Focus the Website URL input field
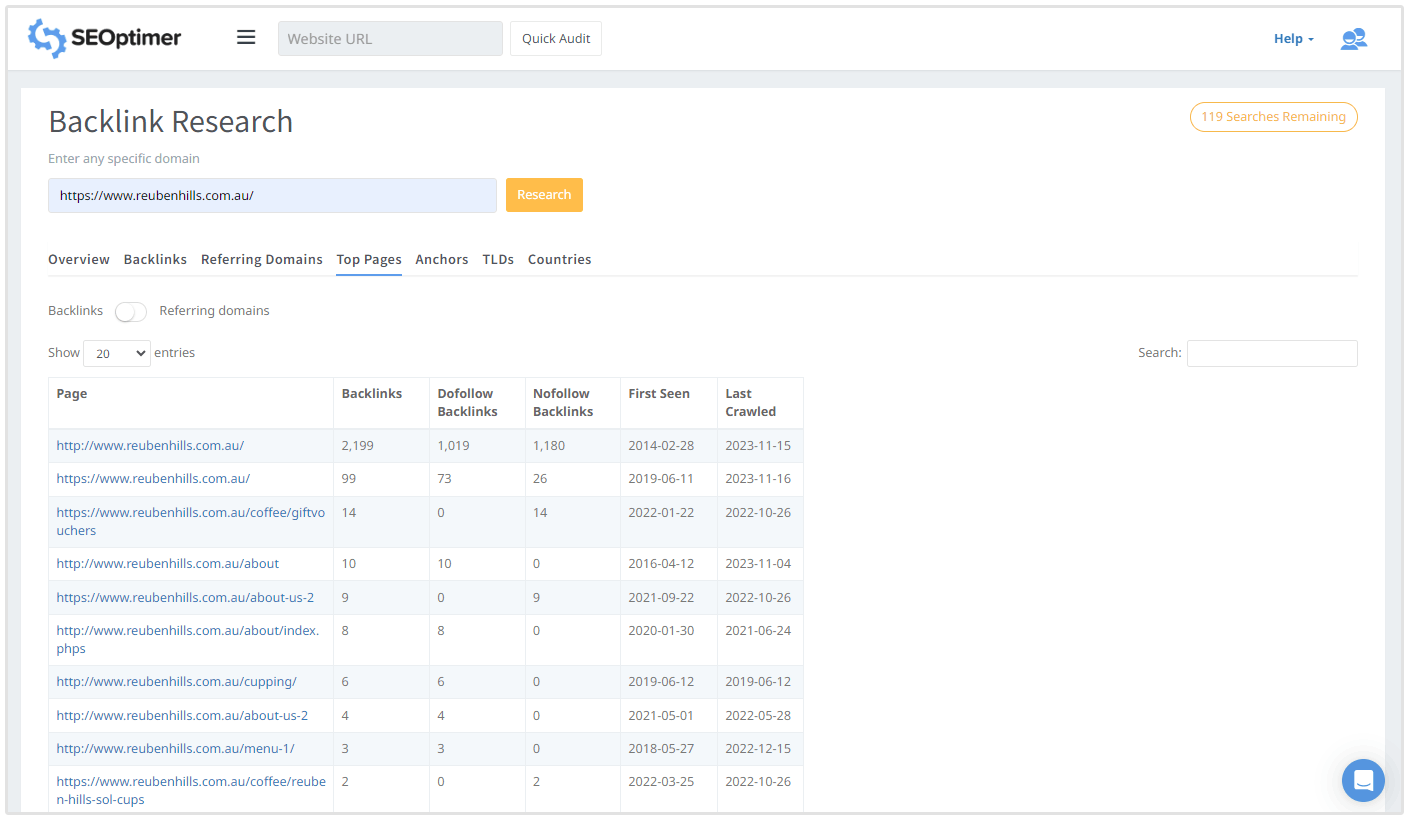 (390, 39)
